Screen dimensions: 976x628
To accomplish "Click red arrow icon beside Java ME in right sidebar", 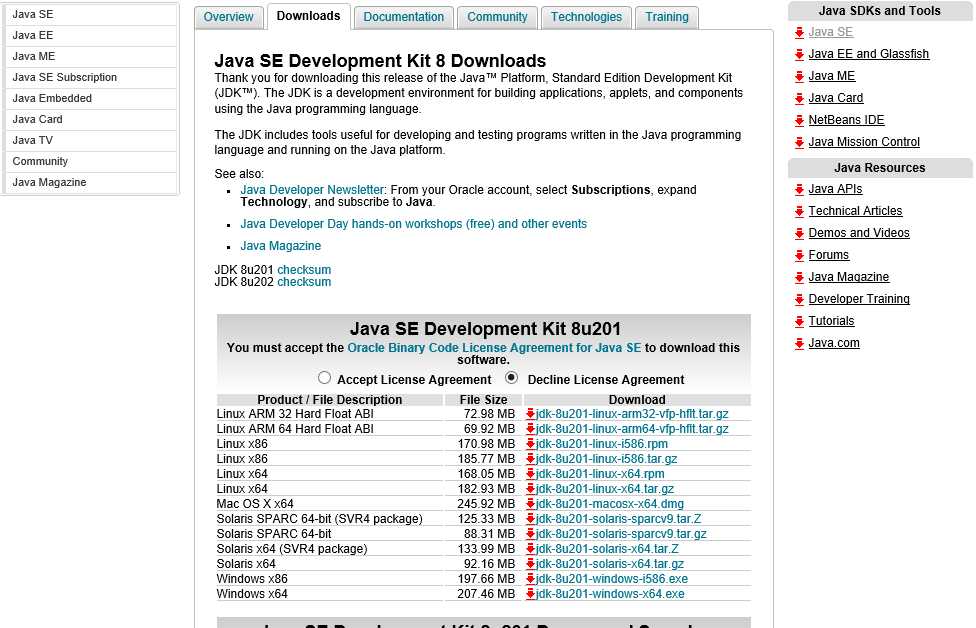I will click(x=800, y=77).
